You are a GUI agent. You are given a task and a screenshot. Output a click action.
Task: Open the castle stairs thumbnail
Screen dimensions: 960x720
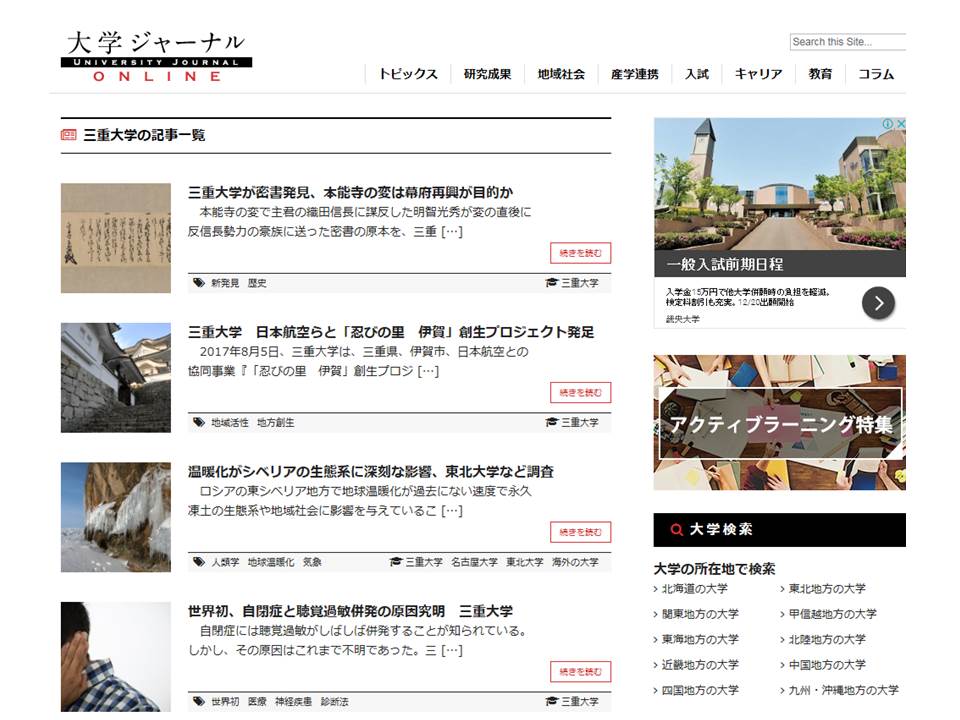pos(116,378)
